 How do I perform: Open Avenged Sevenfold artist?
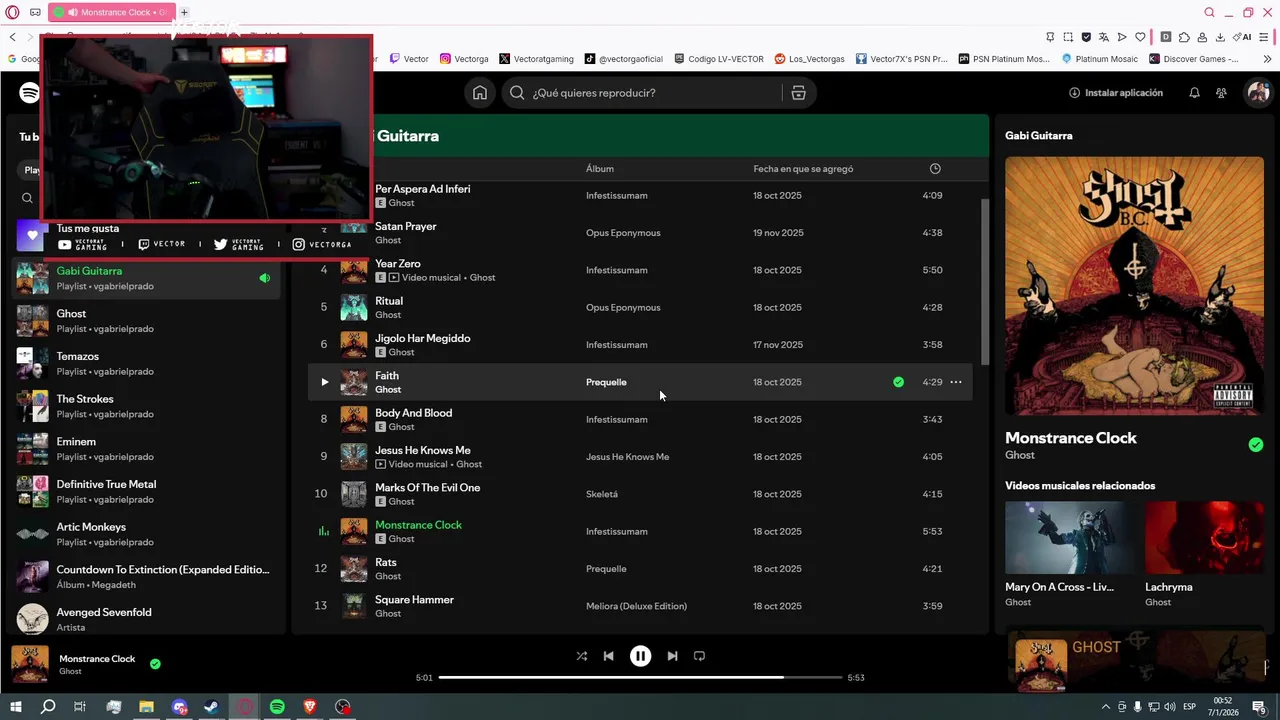click(146, 620)
